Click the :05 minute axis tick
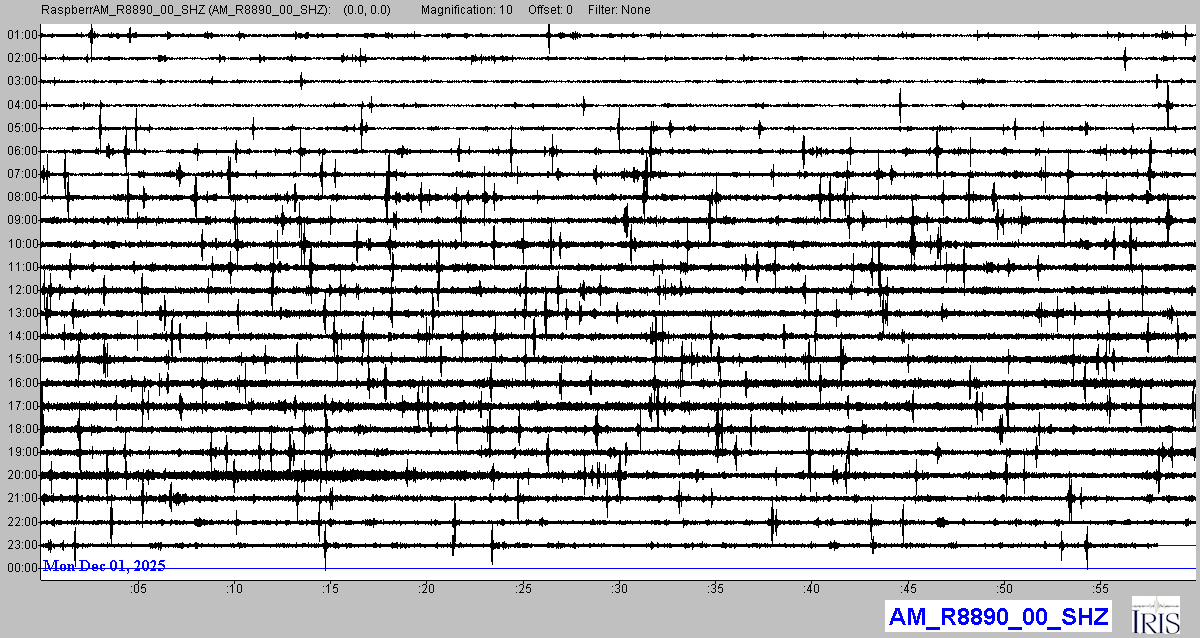The image size is (1200, 638). pyautogui.click(x=138, y=589)
